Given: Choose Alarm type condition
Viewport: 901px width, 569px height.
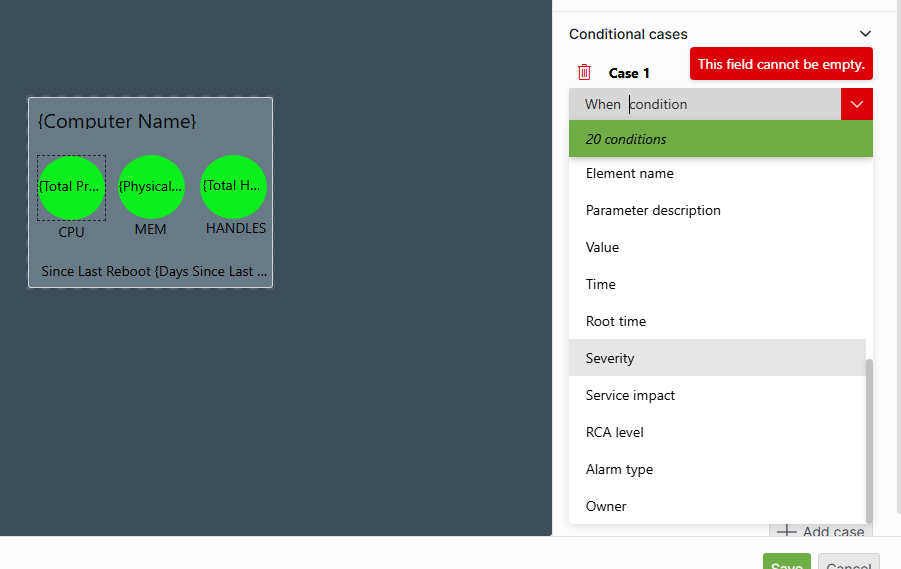Looking at the screenshot, I should pyautogui.click(x=619, y=469).
